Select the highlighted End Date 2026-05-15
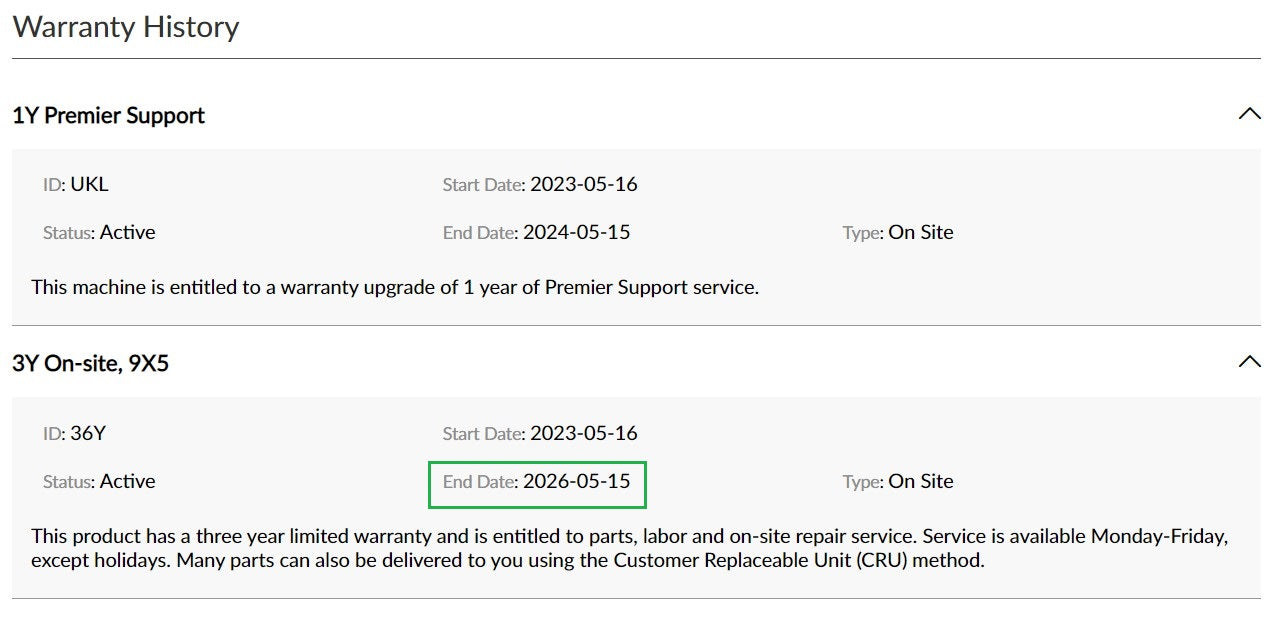 pyautogui.click(x=537, y=484)
